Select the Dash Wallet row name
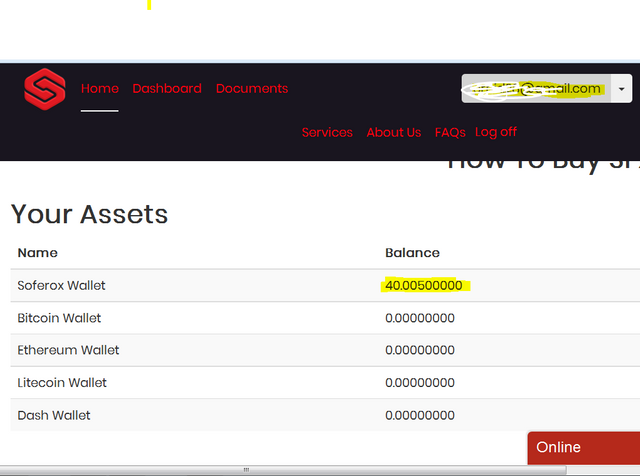This screenshot has height=476, width=640. tap(54, 416)
